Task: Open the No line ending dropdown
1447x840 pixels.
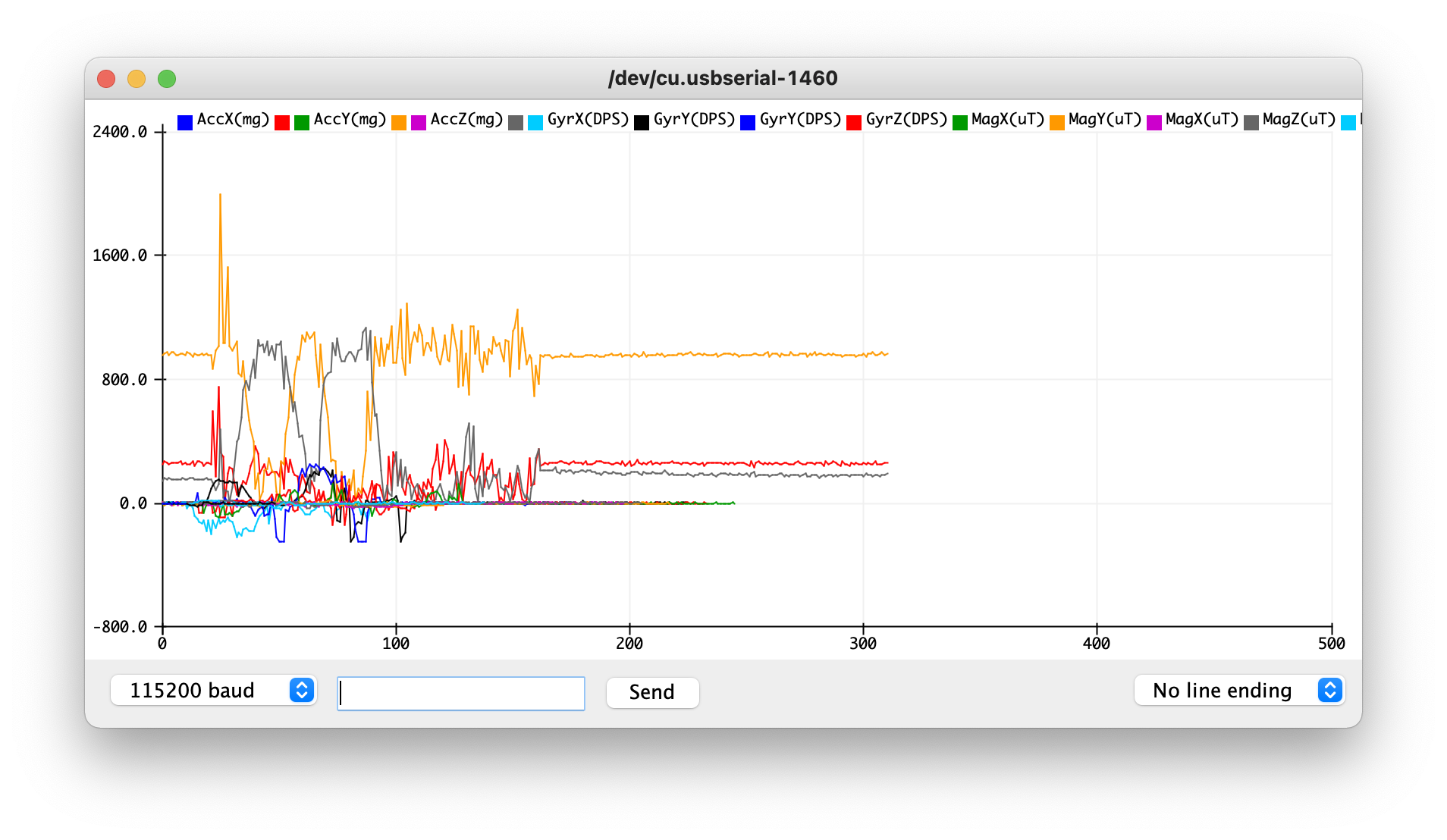Action: pos(1239,690)
